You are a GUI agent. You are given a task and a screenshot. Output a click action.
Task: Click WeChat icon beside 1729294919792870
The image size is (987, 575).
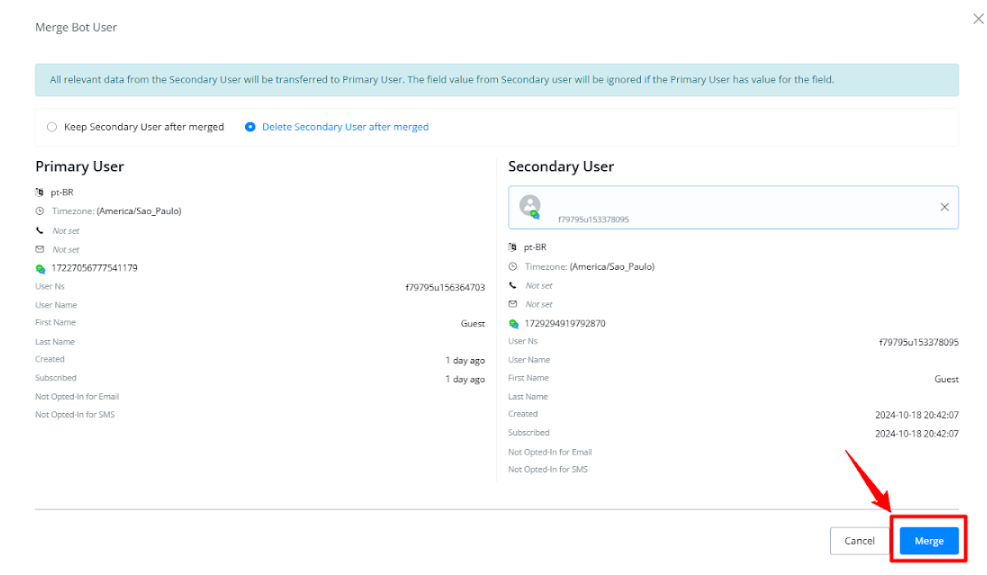[513, 323]
